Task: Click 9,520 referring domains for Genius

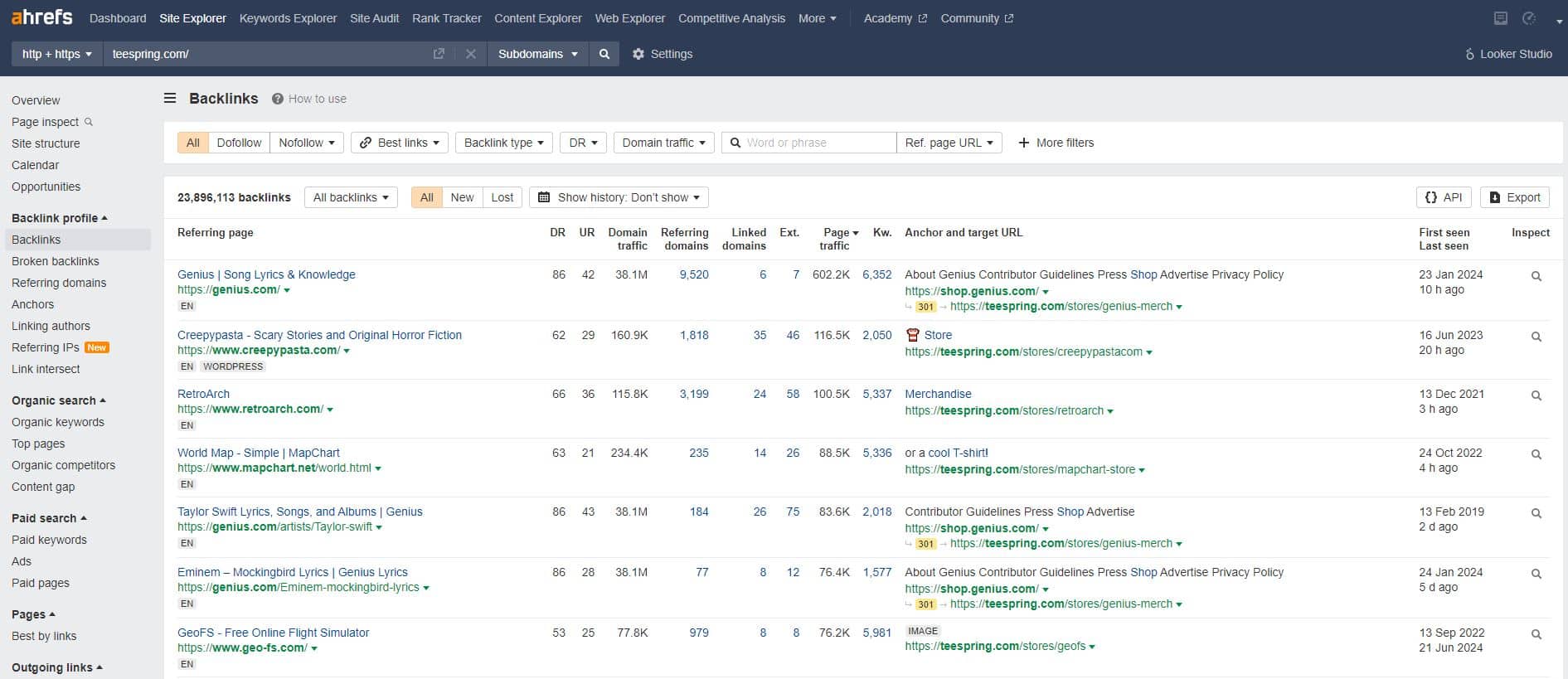Action: coord(694,274)
